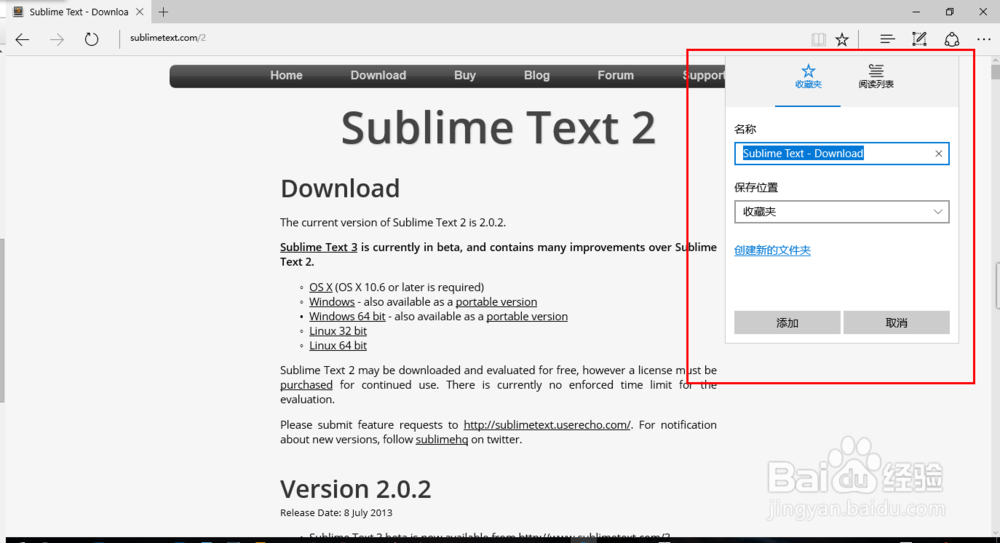Open the Hub icon with three lines
This screenshot has height=543, width=1000.
click(x=886, y=40)
